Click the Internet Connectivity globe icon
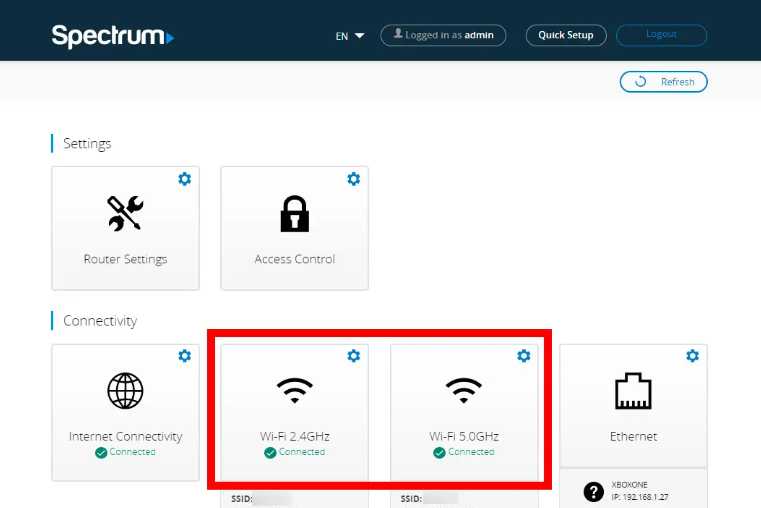 click(125, 391)
